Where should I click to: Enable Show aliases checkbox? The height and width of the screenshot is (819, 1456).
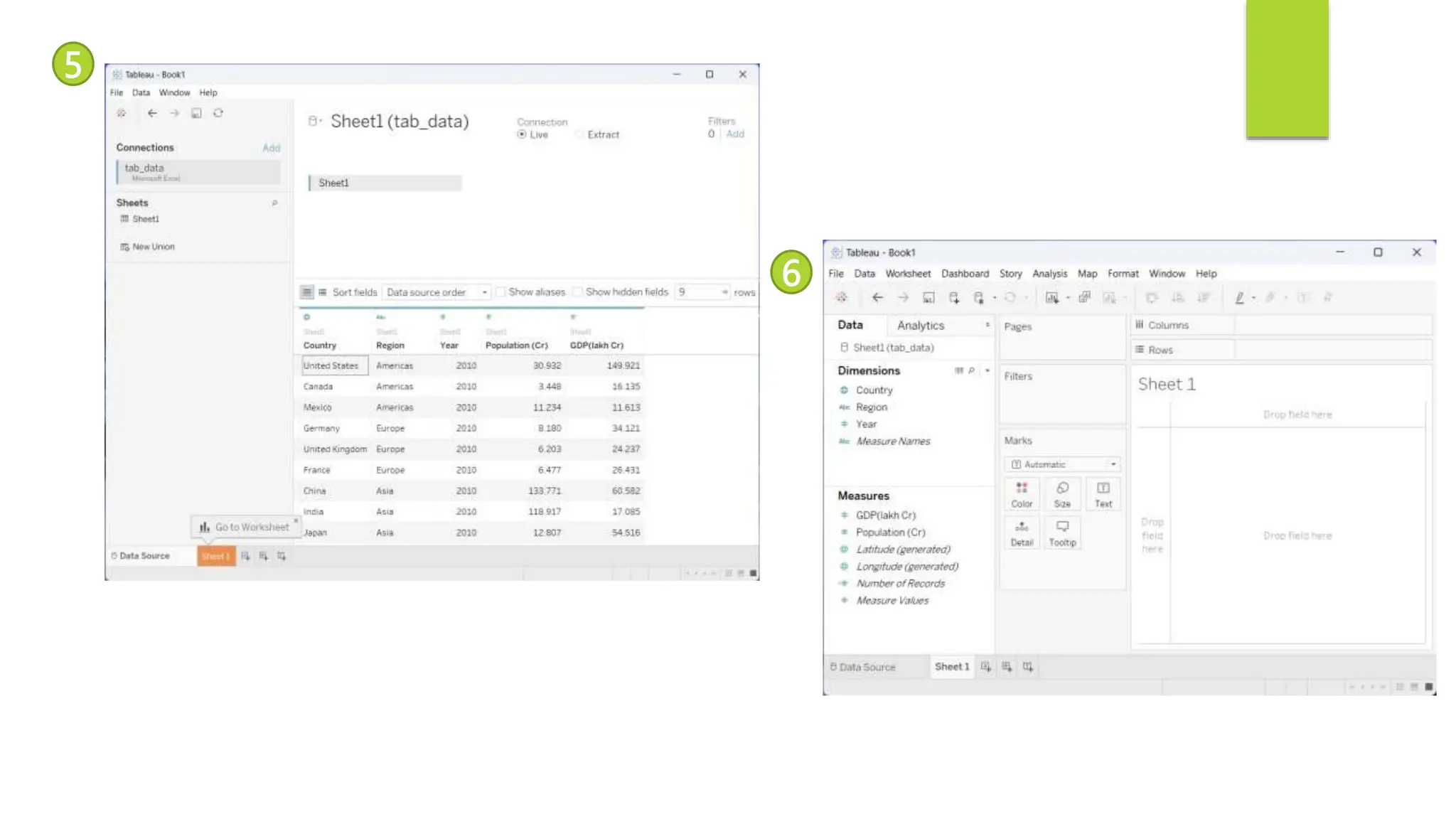(x=500, y=292)
